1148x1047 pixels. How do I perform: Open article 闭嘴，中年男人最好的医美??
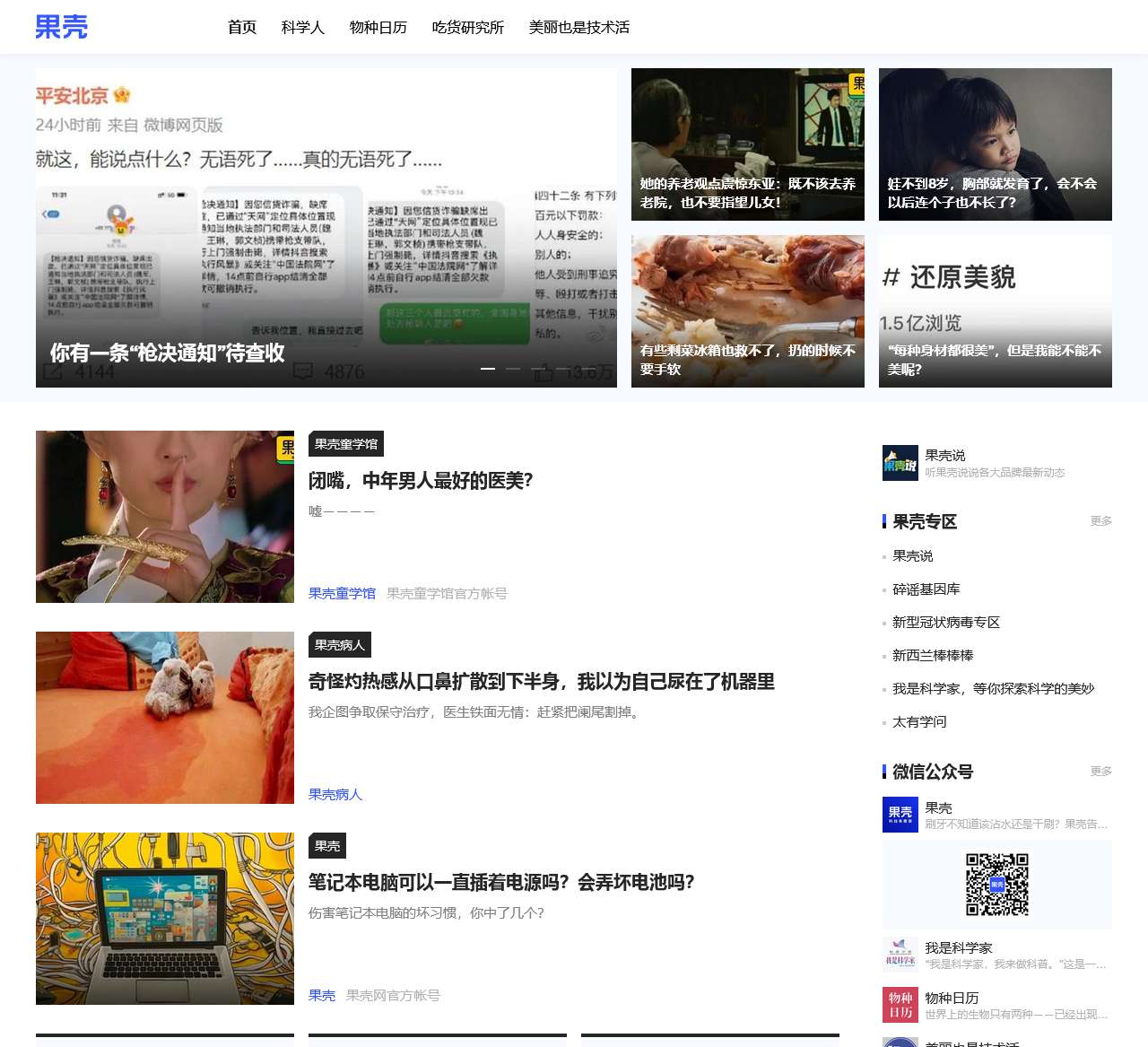click(x=421, y=481)
